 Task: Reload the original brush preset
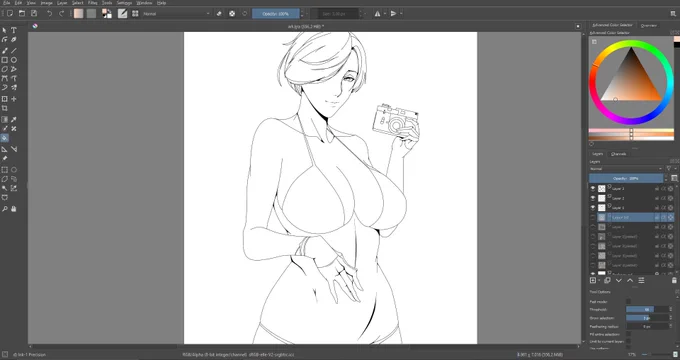pos(245,14)
